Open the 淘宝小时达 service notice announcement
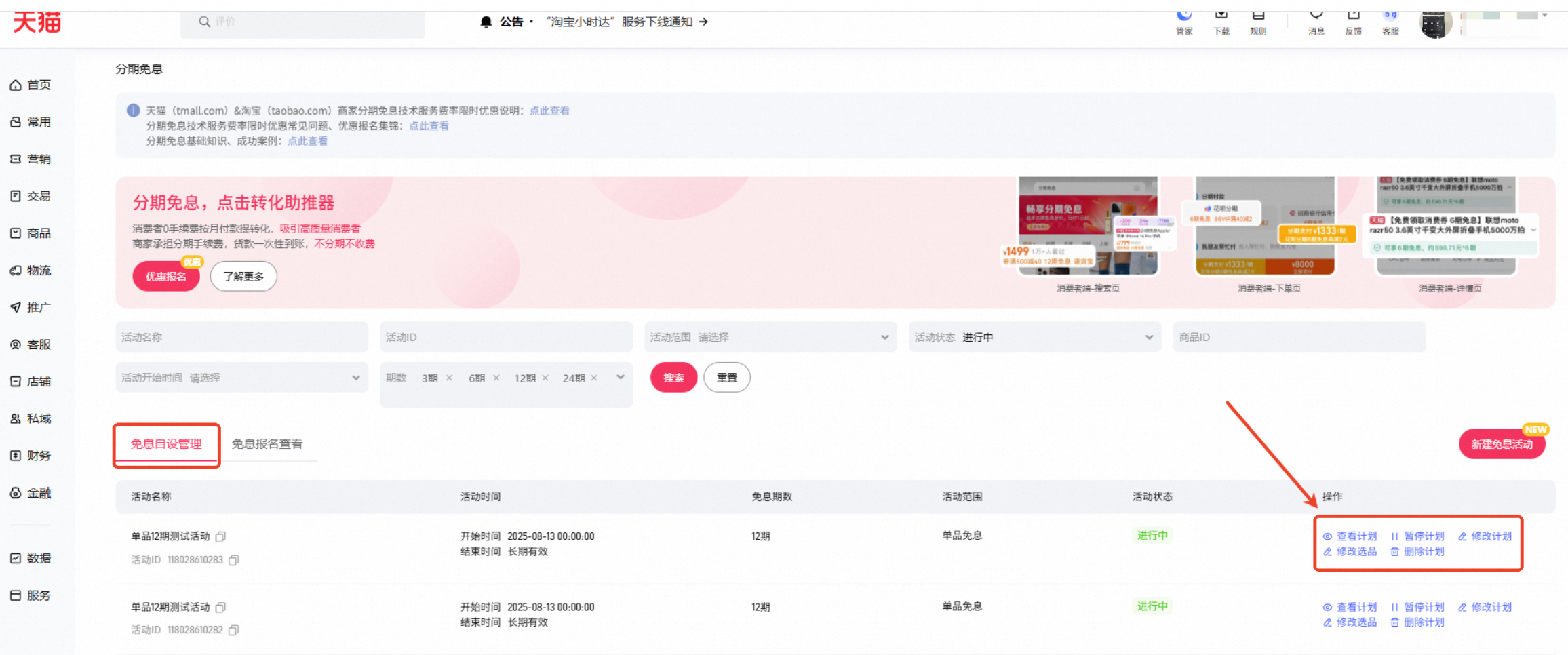The image size is (1568, 655). (x=627, y=22)
